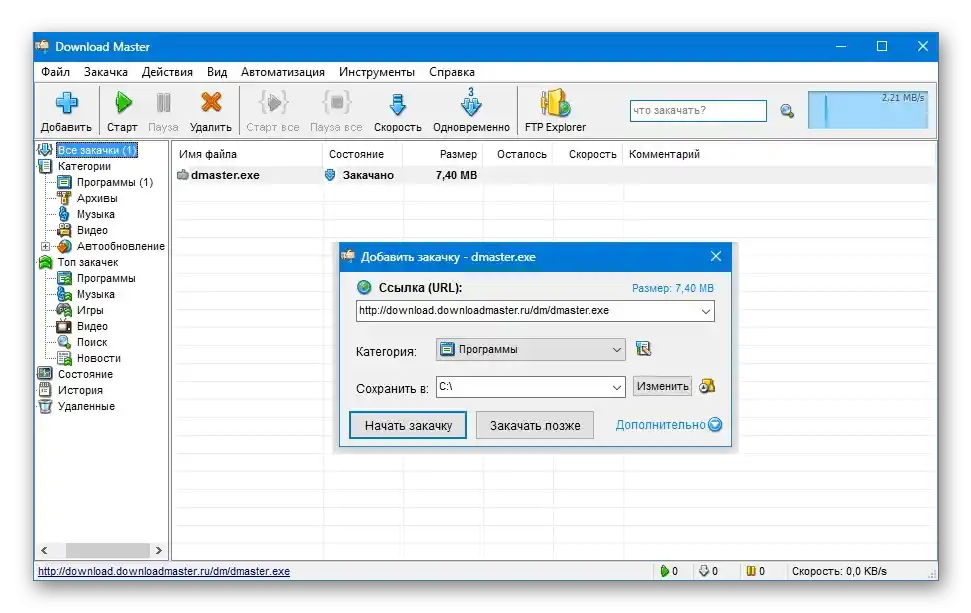Select Игры in Топ закачек
The height and width of the screenshot is (613, 971).
pyautogui.click(x=90, y=310)
